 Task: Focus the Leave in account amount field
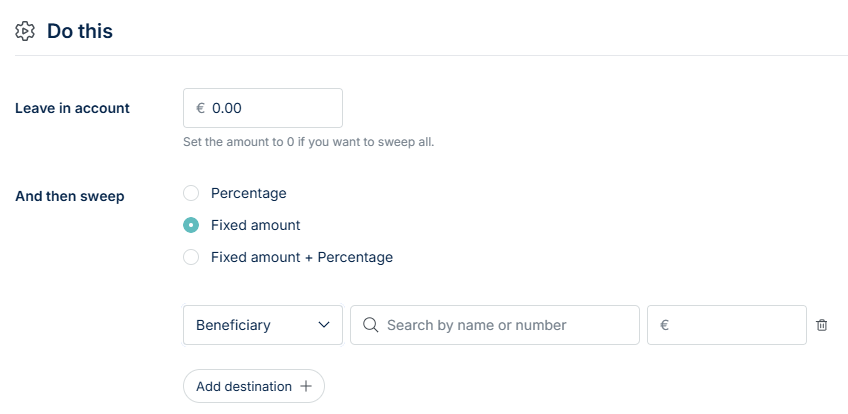click(x=270, y=108)
